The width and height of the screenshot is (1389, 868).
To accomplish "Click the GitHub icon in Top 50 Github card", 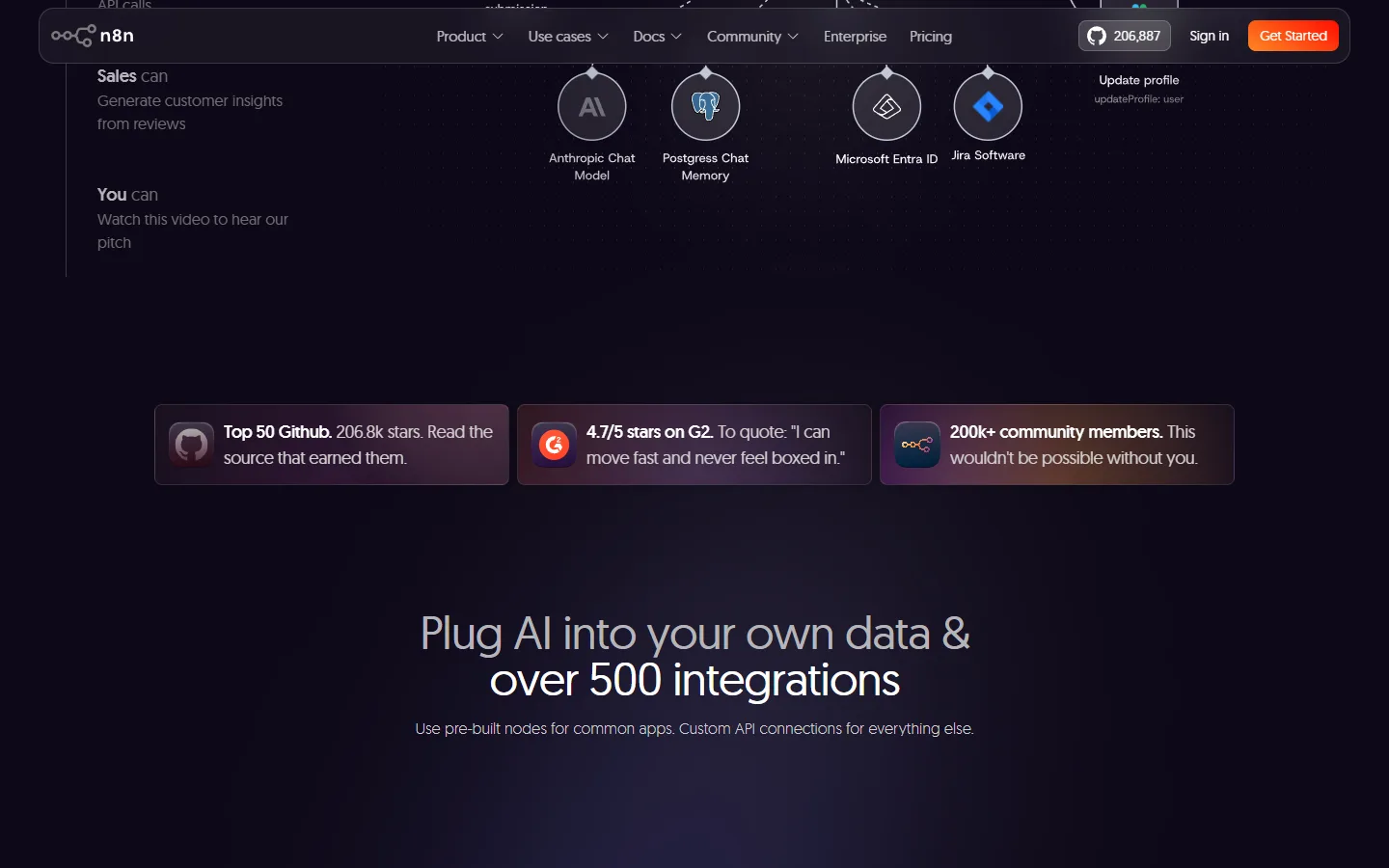I will 191,445.
